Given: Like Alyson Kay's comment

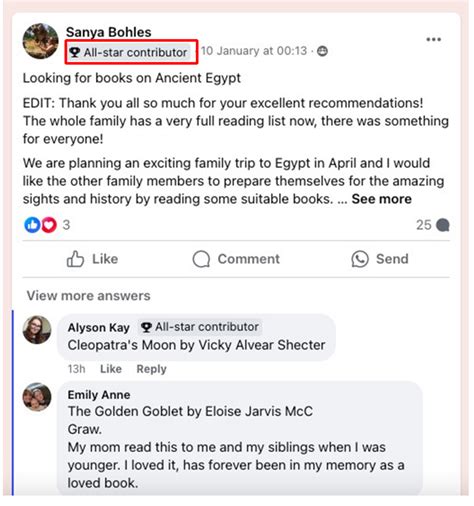Looking at the screenshot, I should (x=111, y=369).
